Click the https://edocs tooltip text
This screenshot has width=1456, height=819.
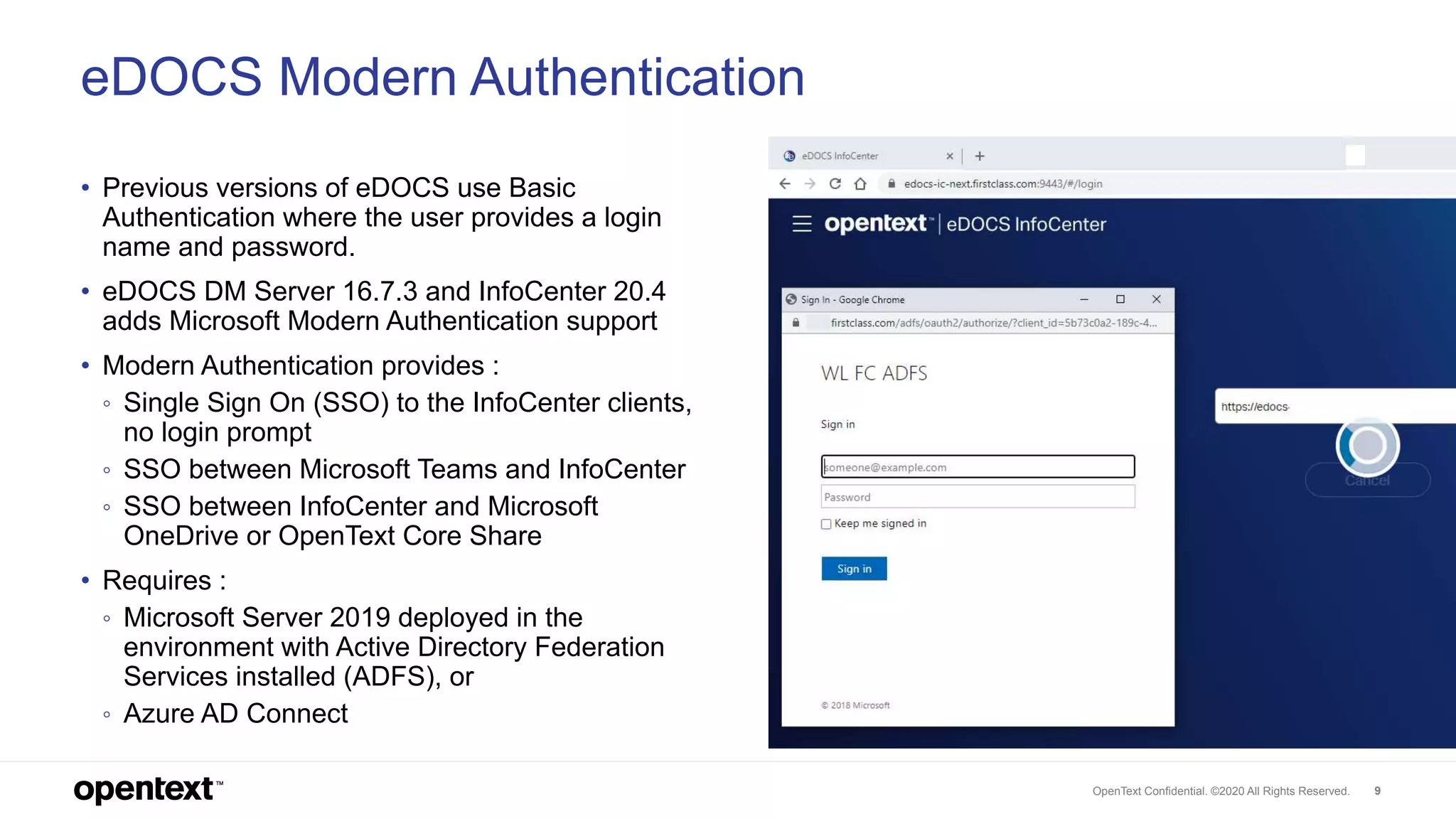coord(1255,407)
